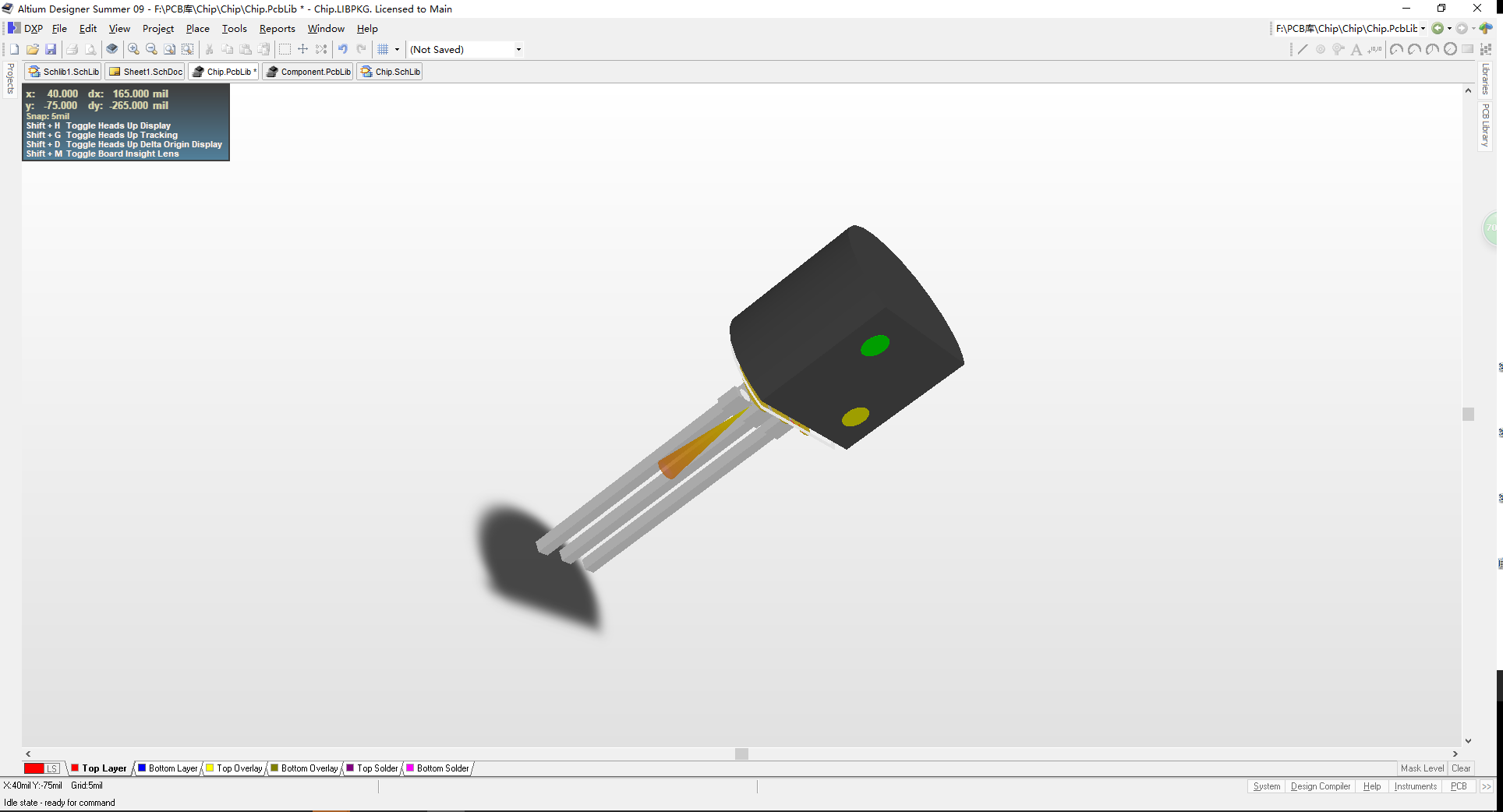This screenshot has height=812, width=1503.
Task: Open the View menu
Action: click(x=119, y=29)
